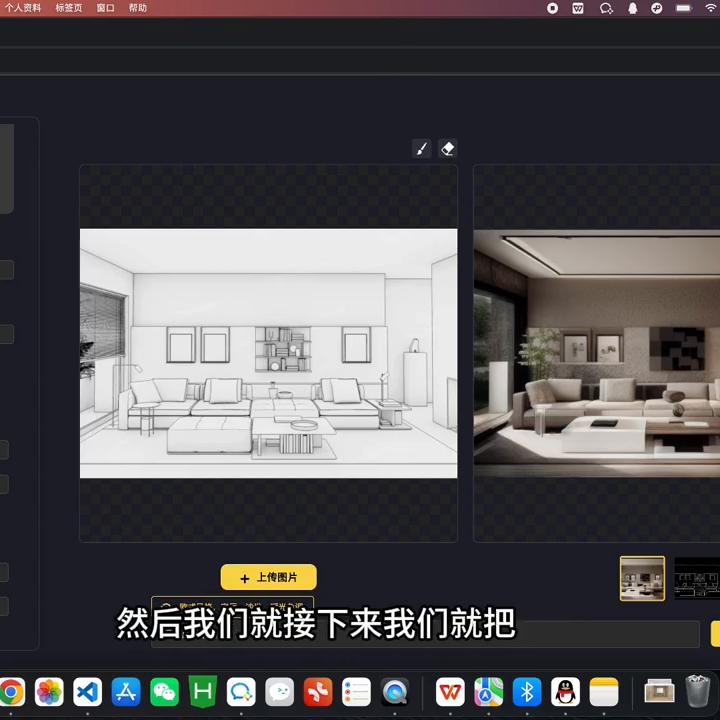Open Google Chrome from the dock
The image size is (720, 720).
[x=11, y=692]
